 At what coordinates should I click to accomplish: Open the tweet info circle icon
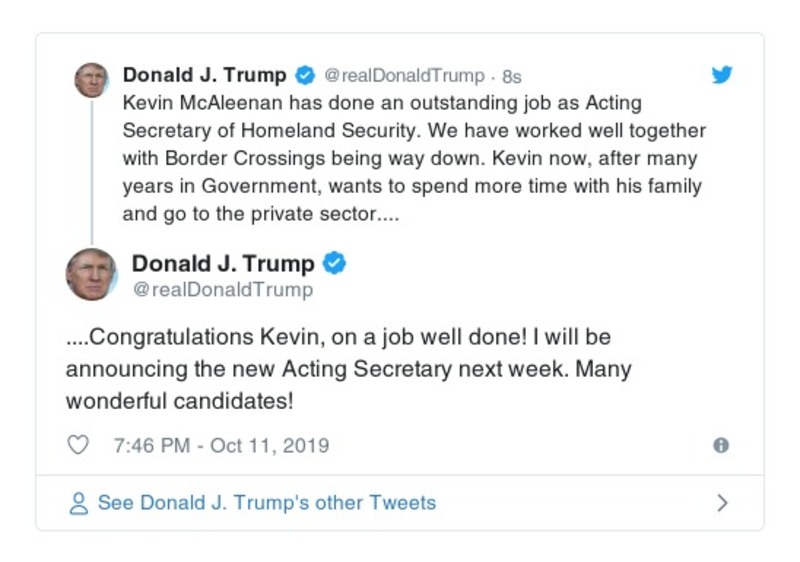pyautogui.click(x=721, y=446)
